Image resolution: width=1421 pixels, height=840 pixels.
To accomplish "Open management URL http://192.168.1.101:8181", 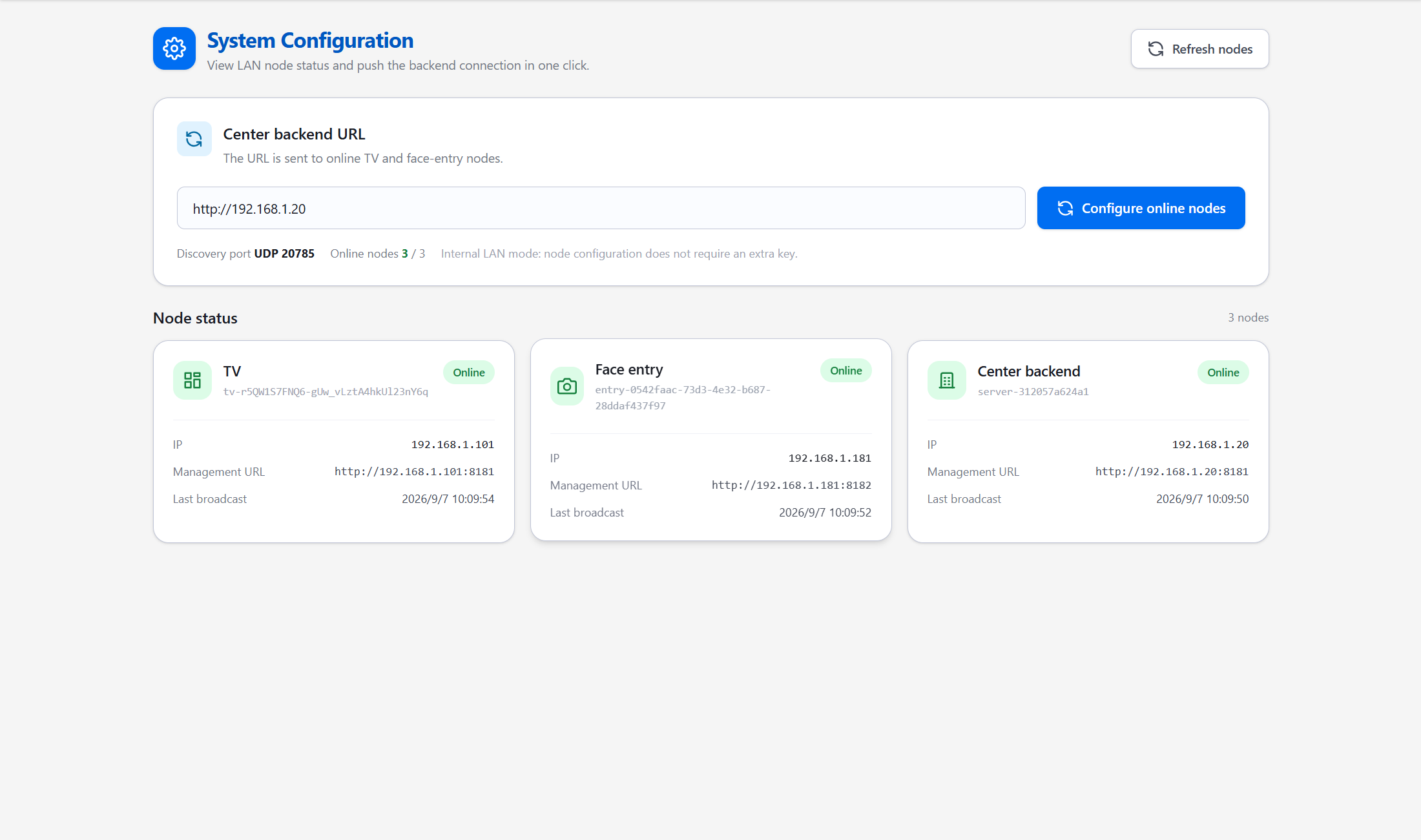I will pos(414,471).
